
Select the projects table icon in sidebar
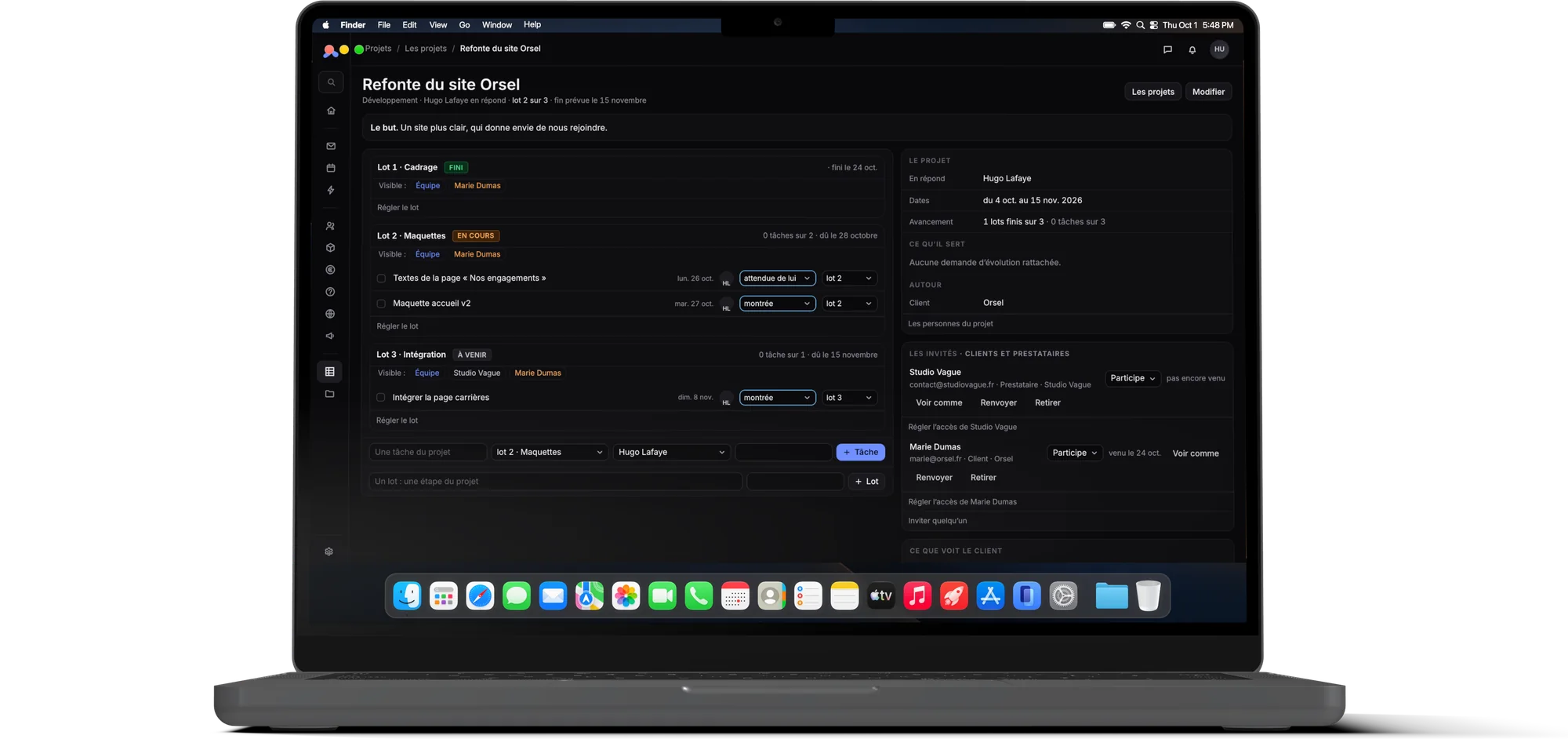pos(330,372)
